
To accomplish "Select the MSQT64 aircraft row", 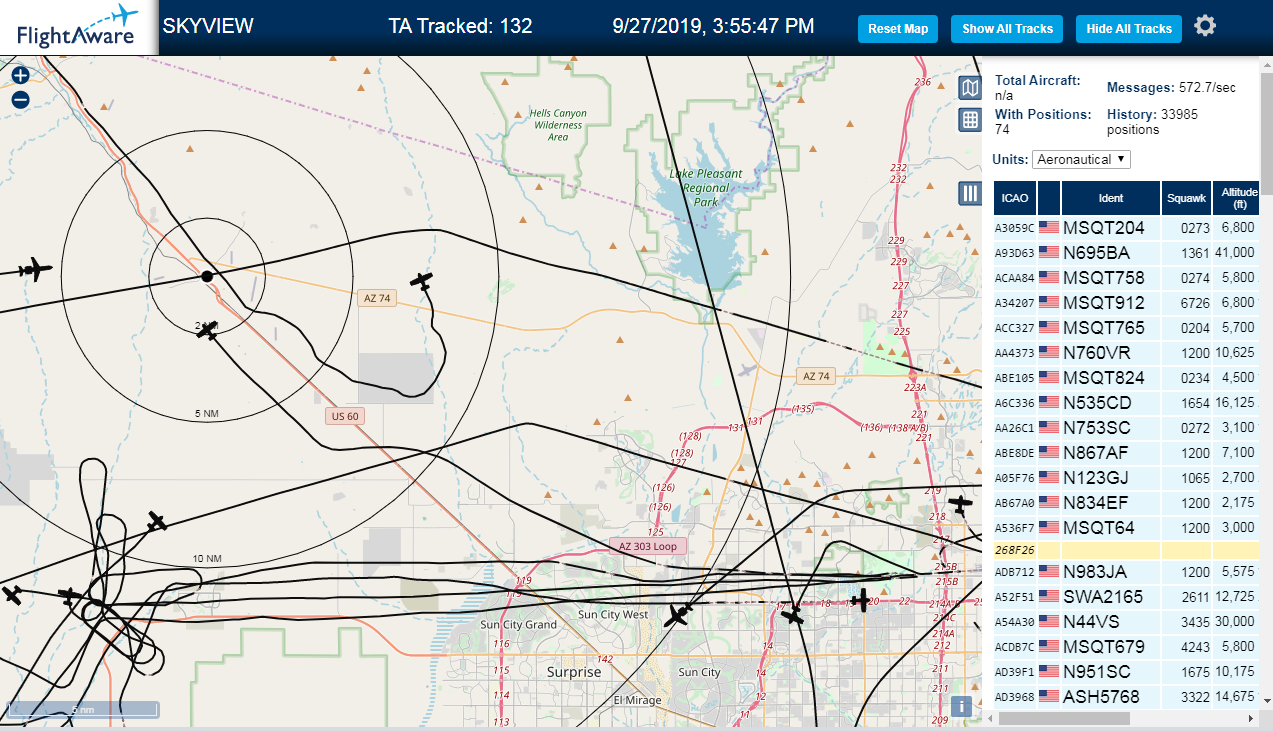I will click(1127, 527).
